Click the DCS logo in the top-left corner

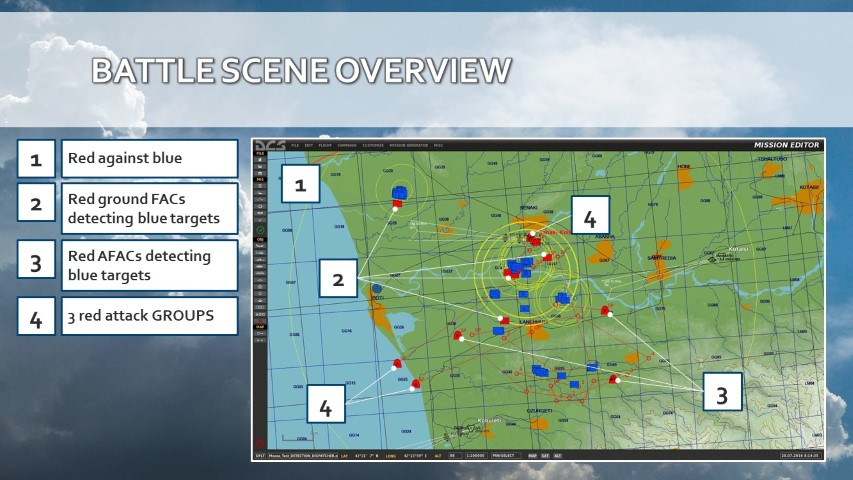click(x=269, y=145)
